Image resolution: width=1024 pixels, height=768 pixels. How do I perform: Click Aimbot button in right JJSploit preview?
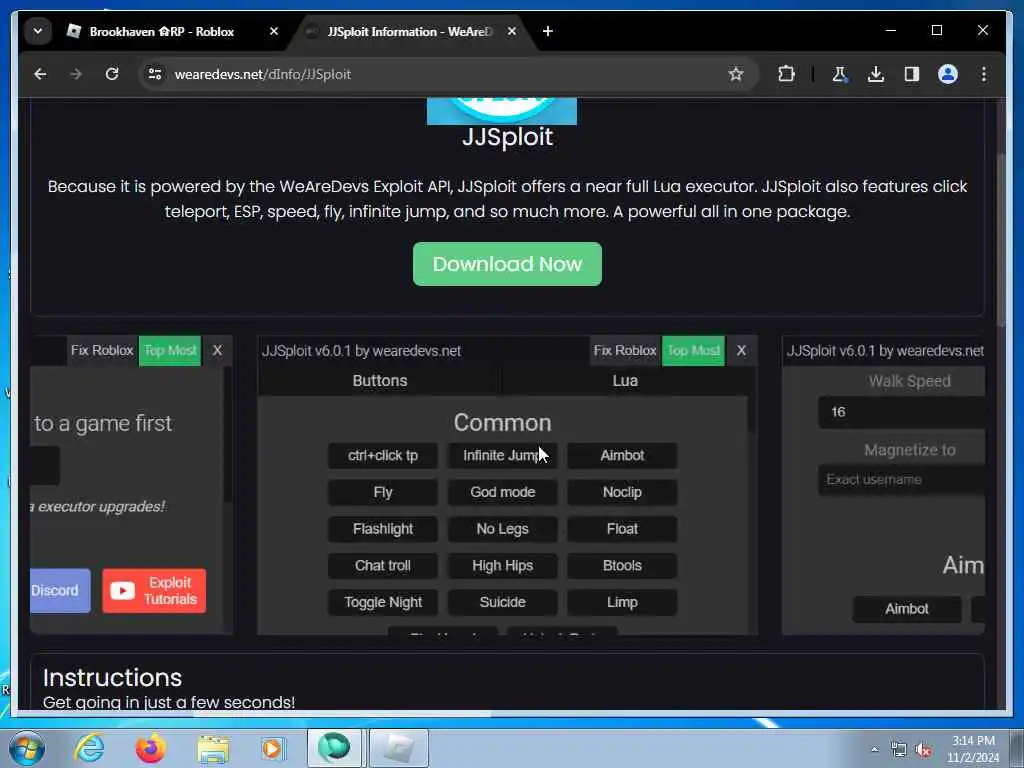pyautogui.click(x=906, y=609)
